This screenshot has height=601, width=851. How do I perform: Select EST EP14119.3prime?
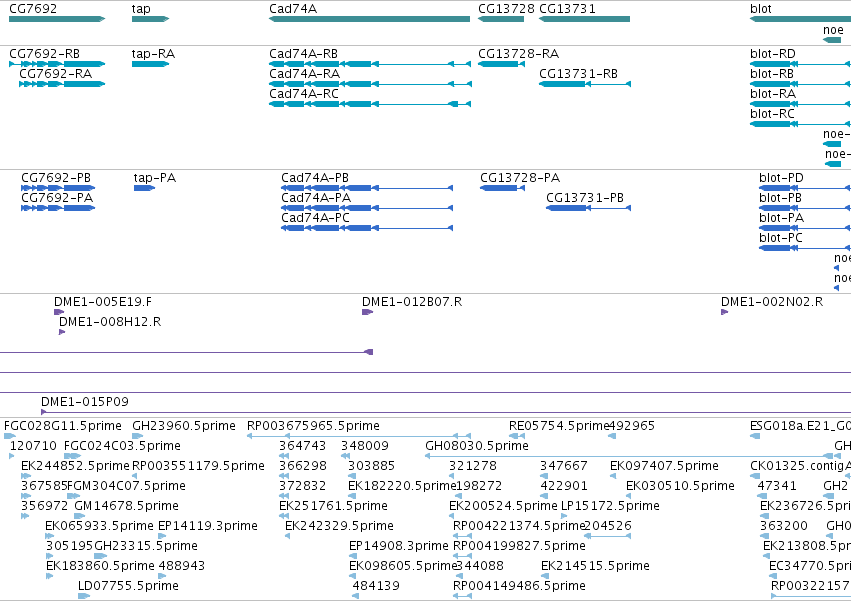[161, 536]
